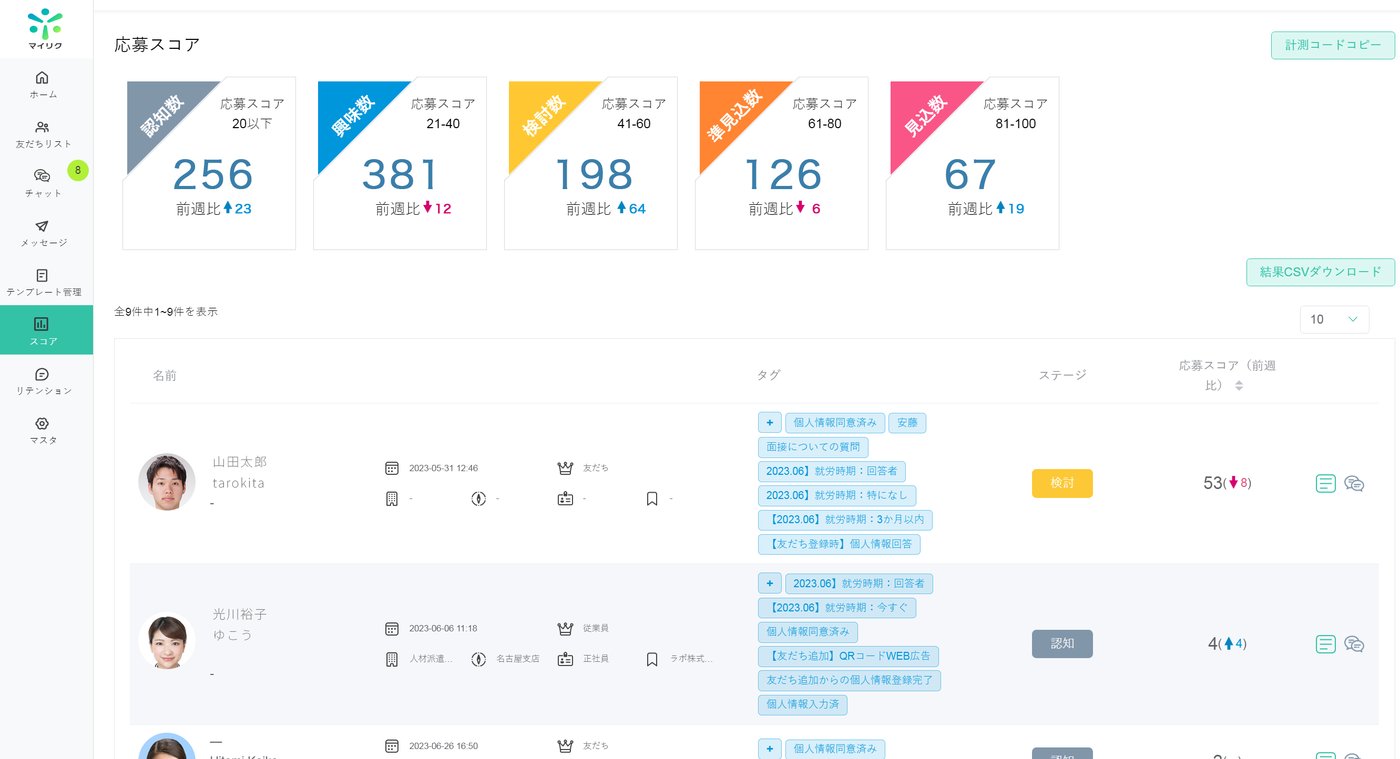
Task: Sort by the 応募スコア column arrows
Action: coord(1239,386)
